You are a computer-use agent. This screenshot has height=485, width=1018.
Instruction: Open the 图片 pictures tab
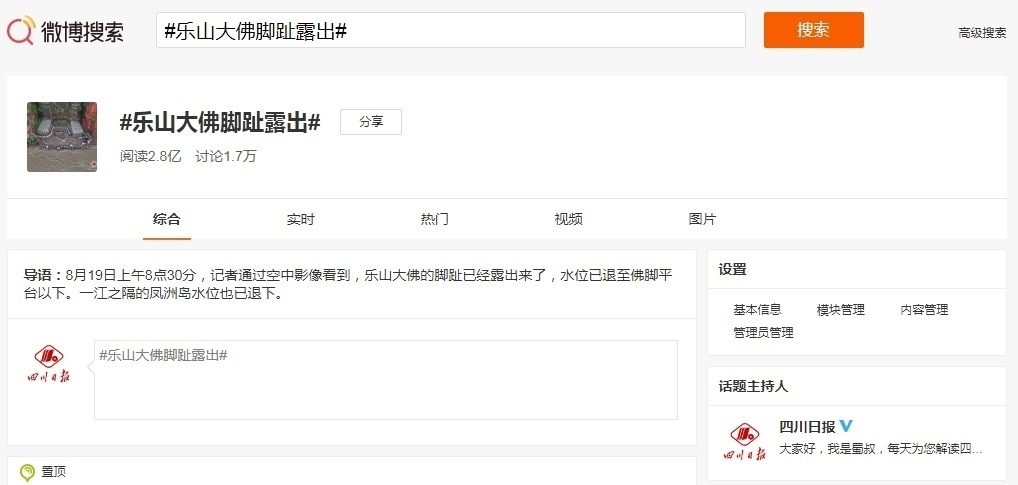(702, 219)
